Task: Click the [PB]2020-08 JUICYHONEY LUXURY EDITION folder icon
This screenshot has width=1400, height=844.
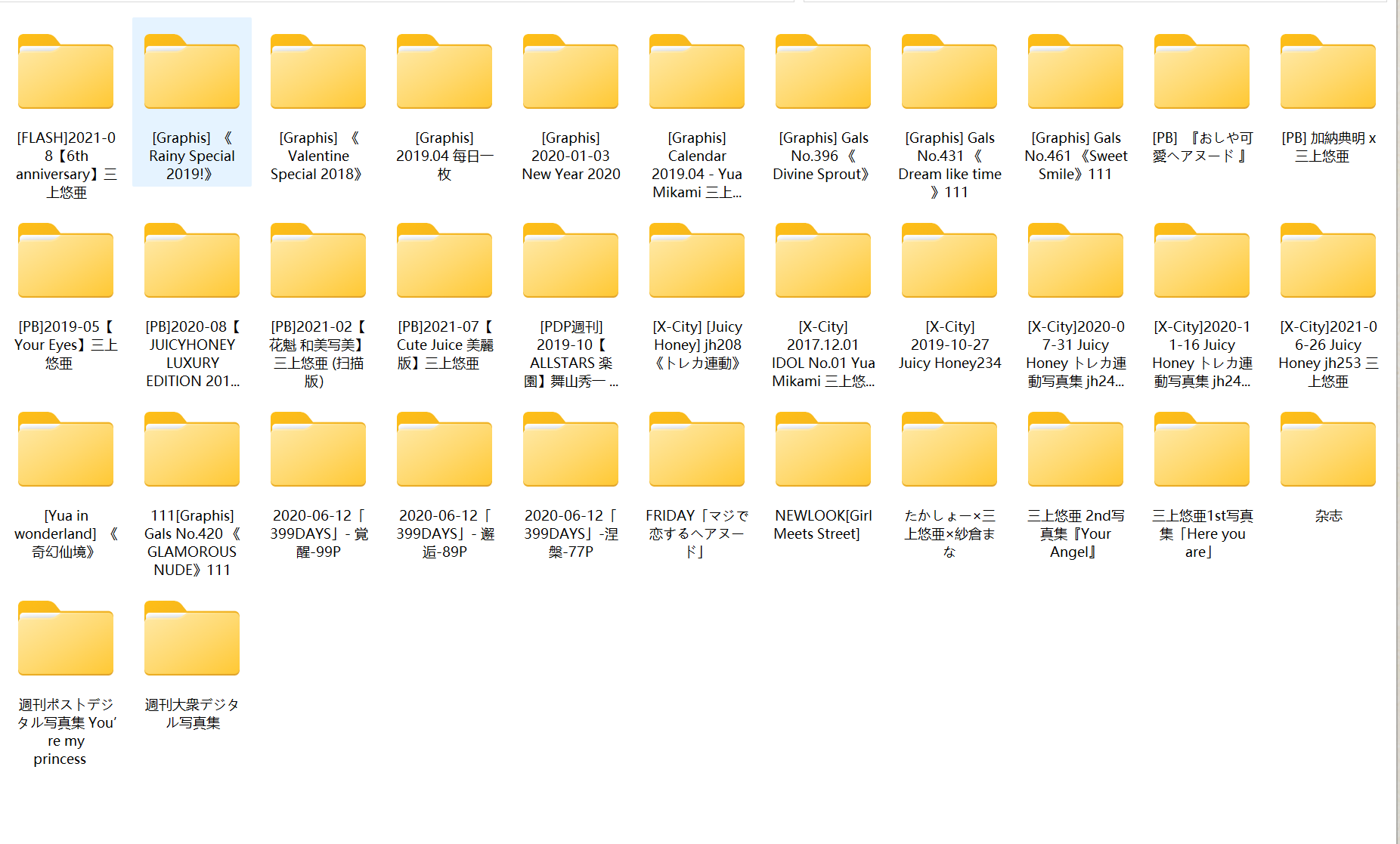Action: (x=192, y=261)
